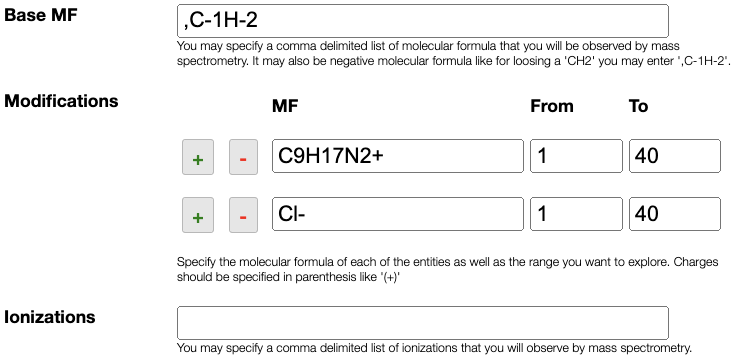This screenshot has width=736, height=360.
Task: Click the red minus button beside C9H17N2+
Action: pos(243,157)
